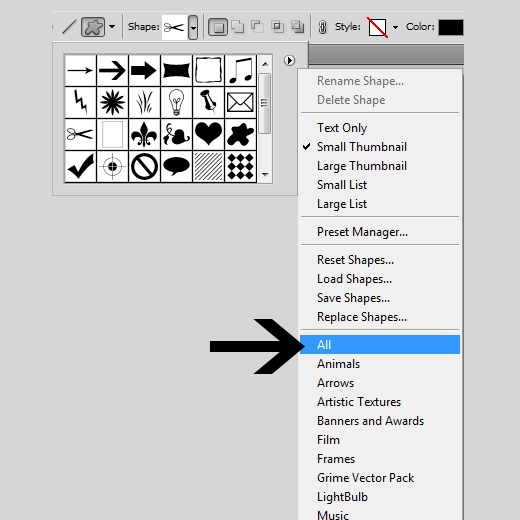Pick the starburst shape
520x520 pixels.
112,102
